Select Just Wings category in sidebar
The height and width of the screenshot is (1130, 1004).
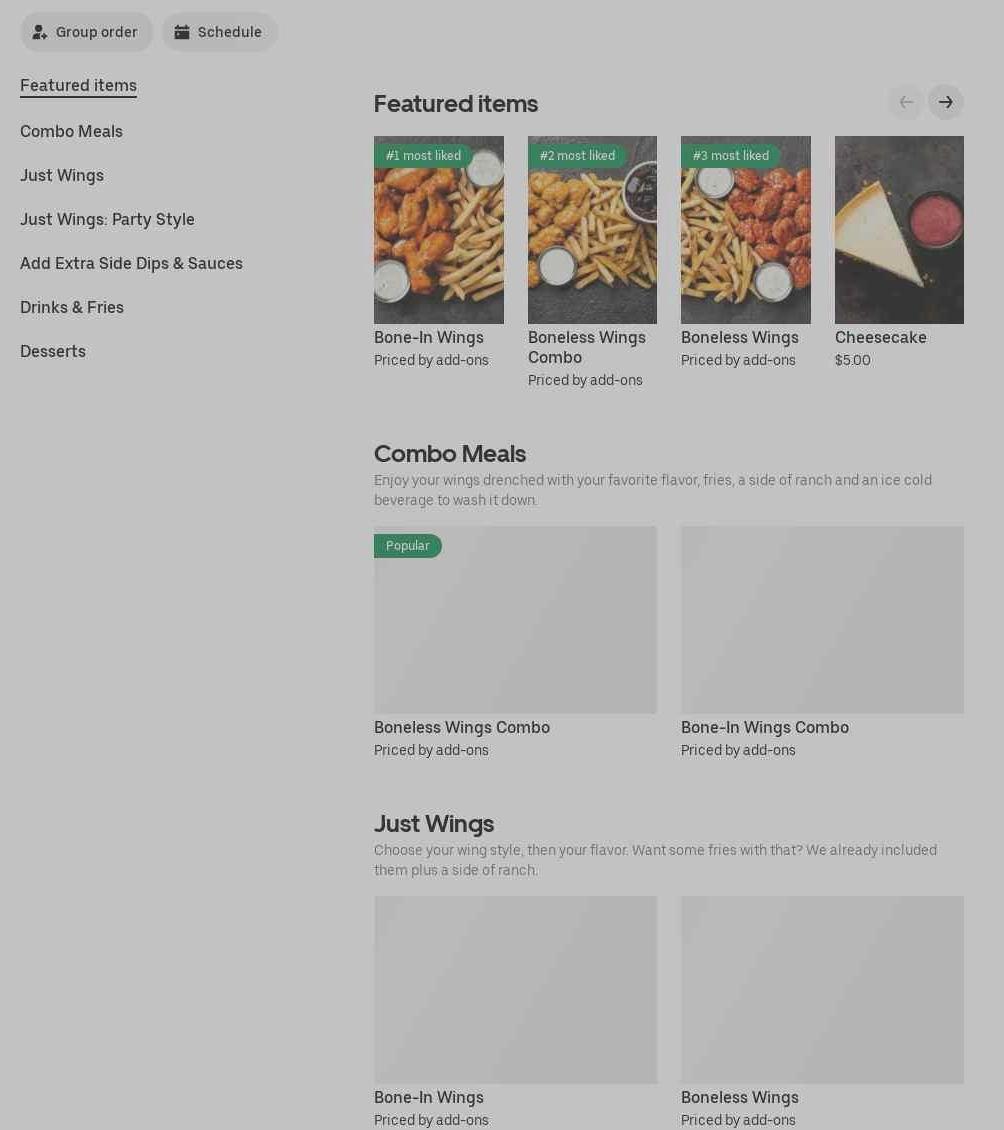tap(62, 175)
